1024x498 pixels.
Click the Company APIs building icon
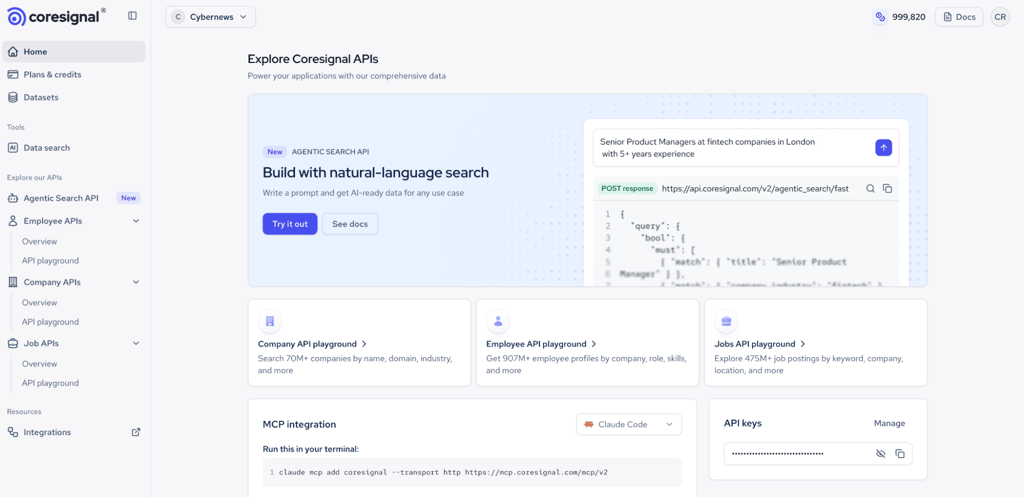[12, 282]
